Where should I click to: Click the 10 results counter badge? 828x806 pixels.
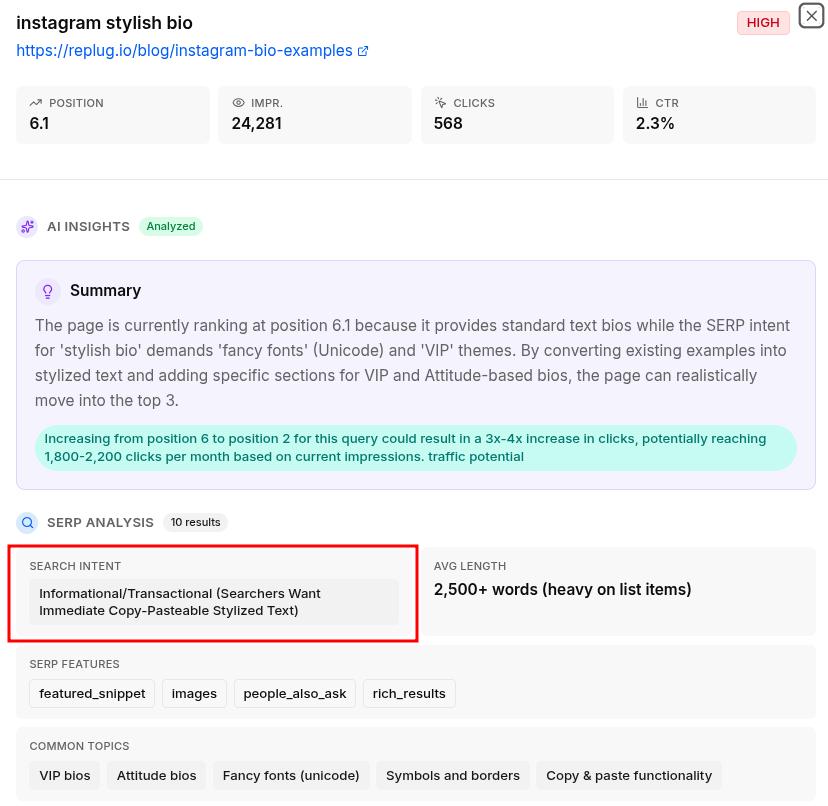pyautogui.click(x=195, y=522)
